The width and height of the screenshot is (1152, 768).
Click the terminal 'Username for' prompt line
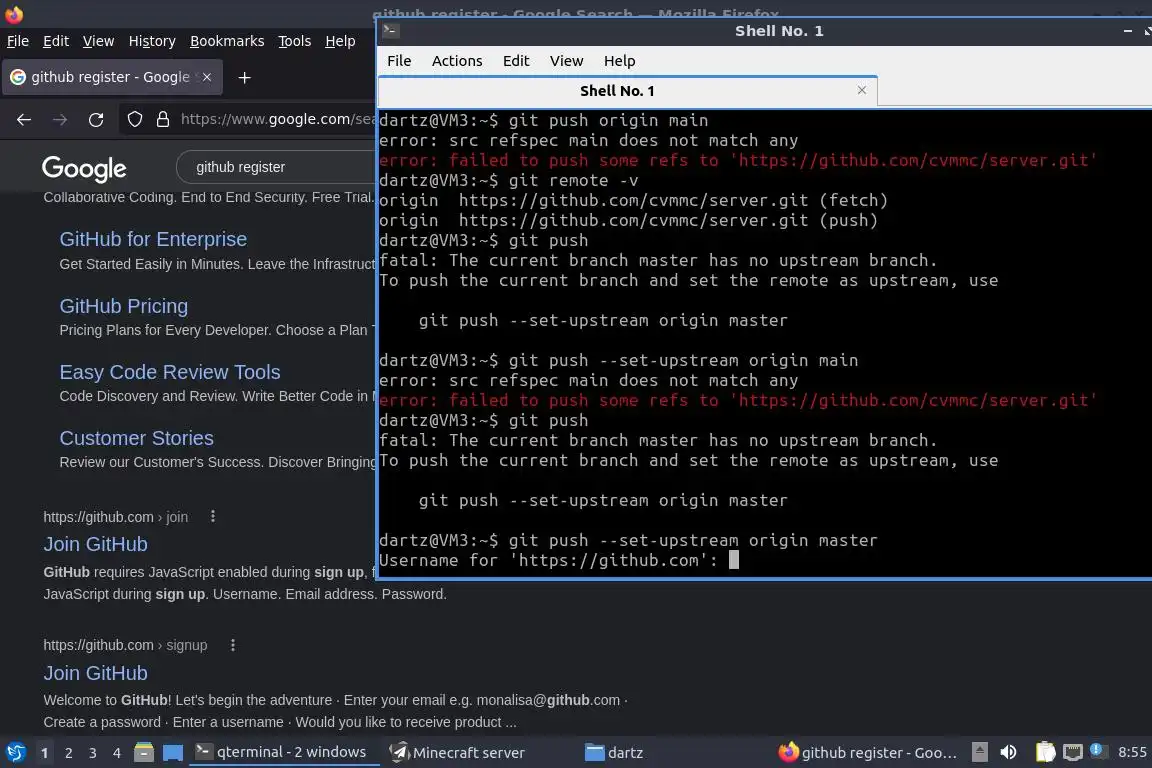[x=558, y=561]
